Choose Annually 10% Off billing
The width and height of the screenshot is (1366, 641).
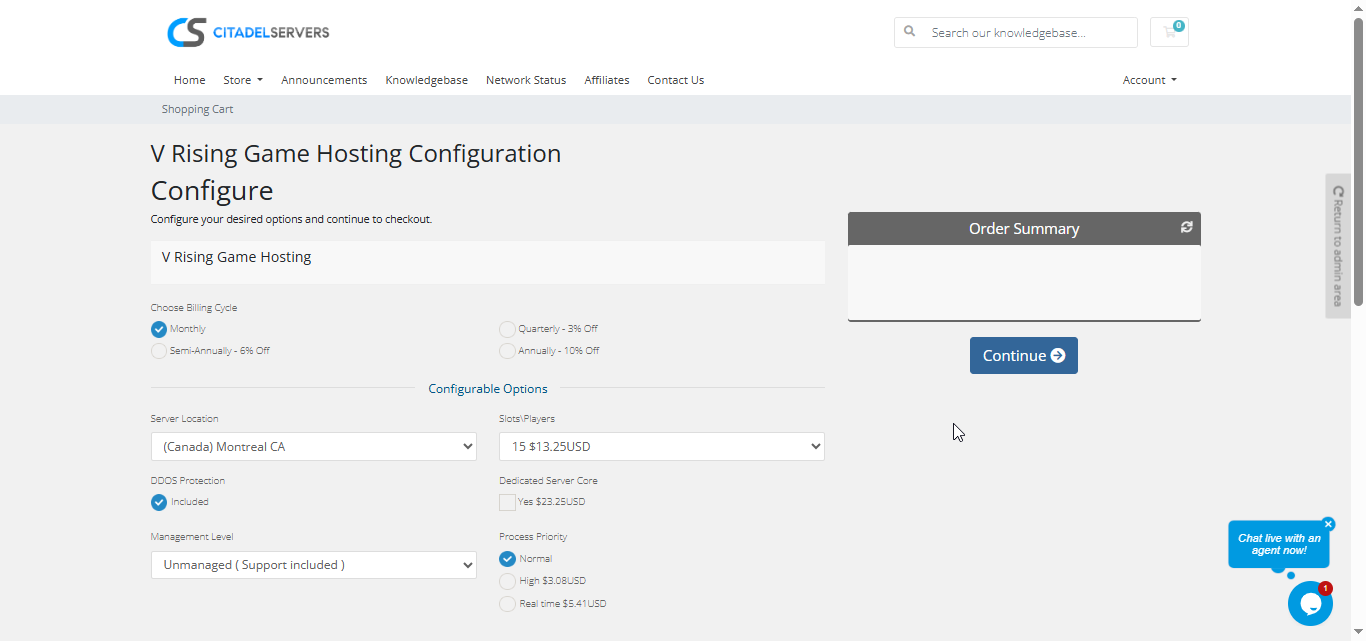tap(508, 351)
